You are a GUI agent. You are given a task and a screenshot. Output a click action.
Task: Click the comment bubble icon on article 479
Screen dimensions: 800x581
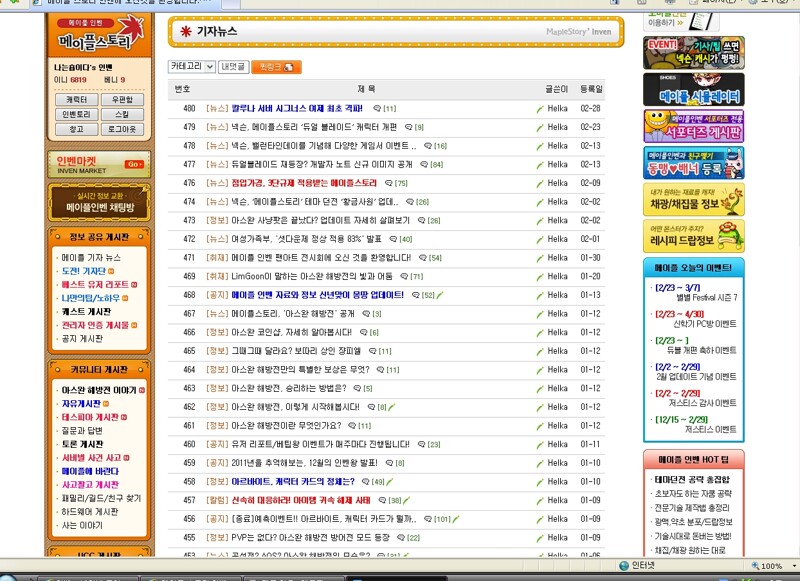(409, 127)
